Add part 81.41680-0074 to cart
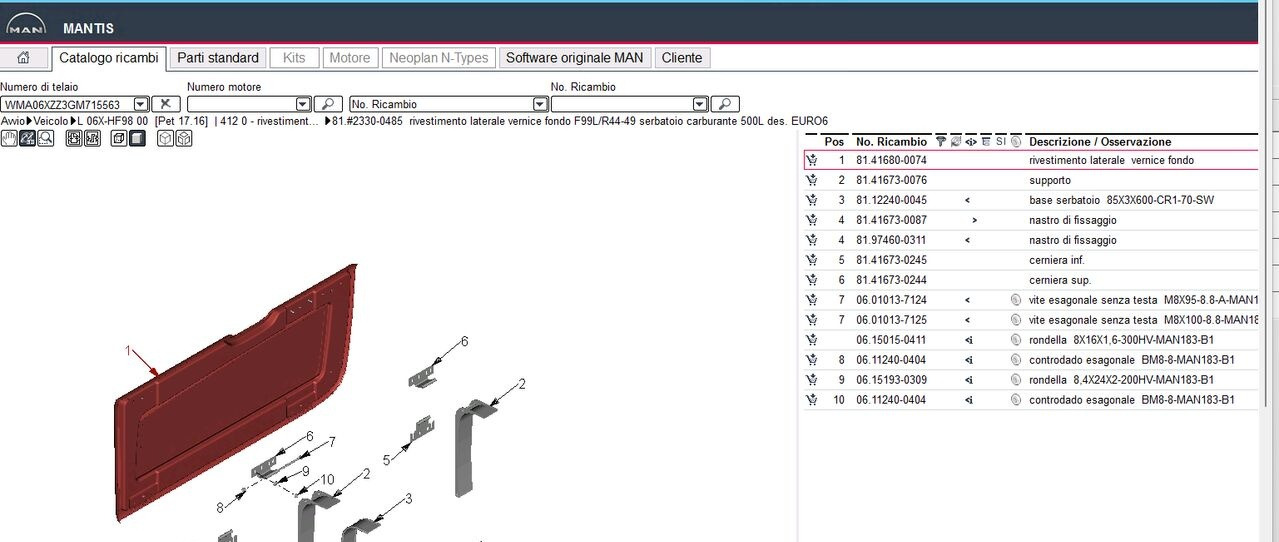Viewport: 1279px width, 542px height. point(812,160)
